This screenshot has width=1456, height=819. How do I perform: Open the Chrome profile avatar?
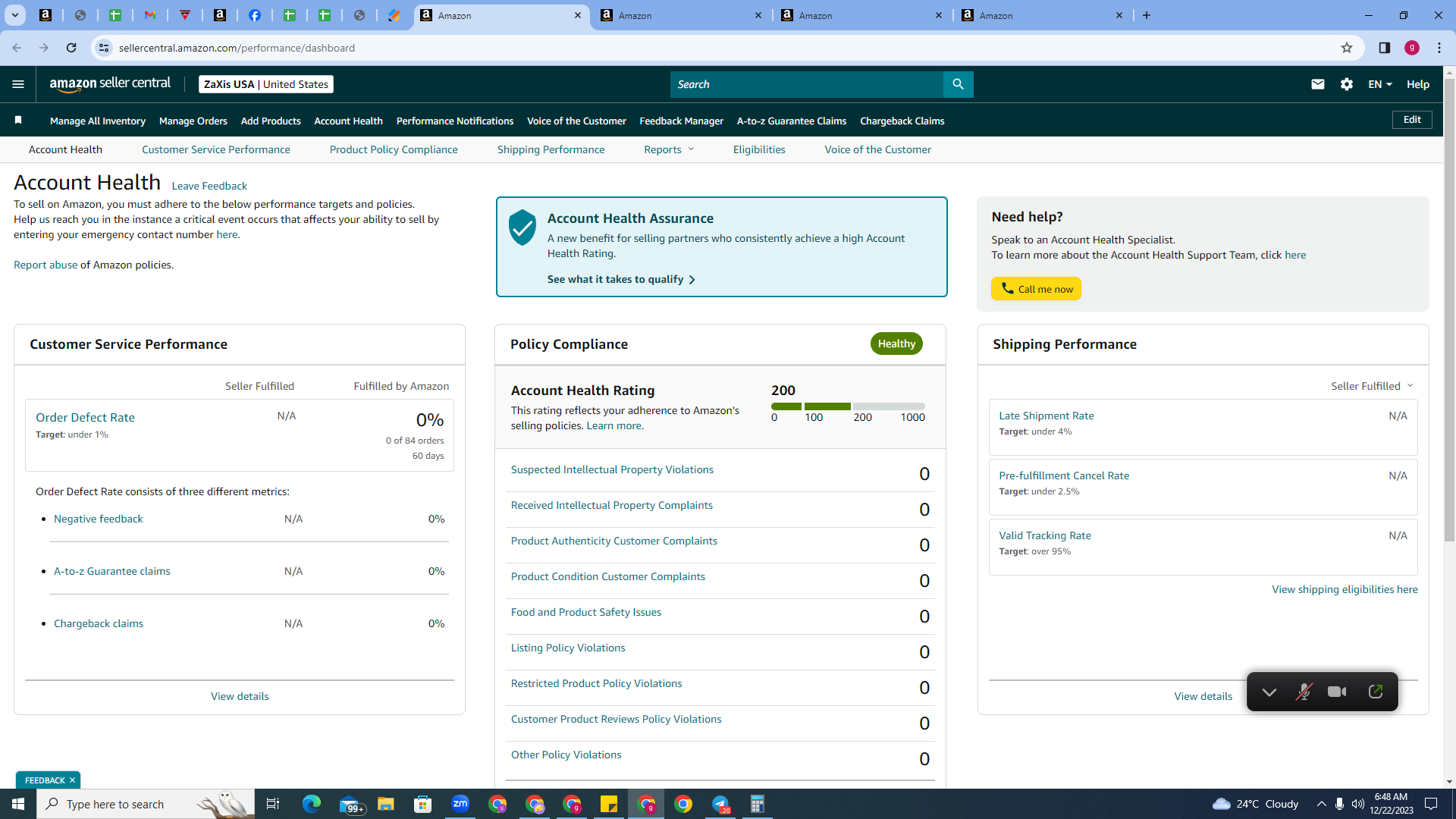1412,48
